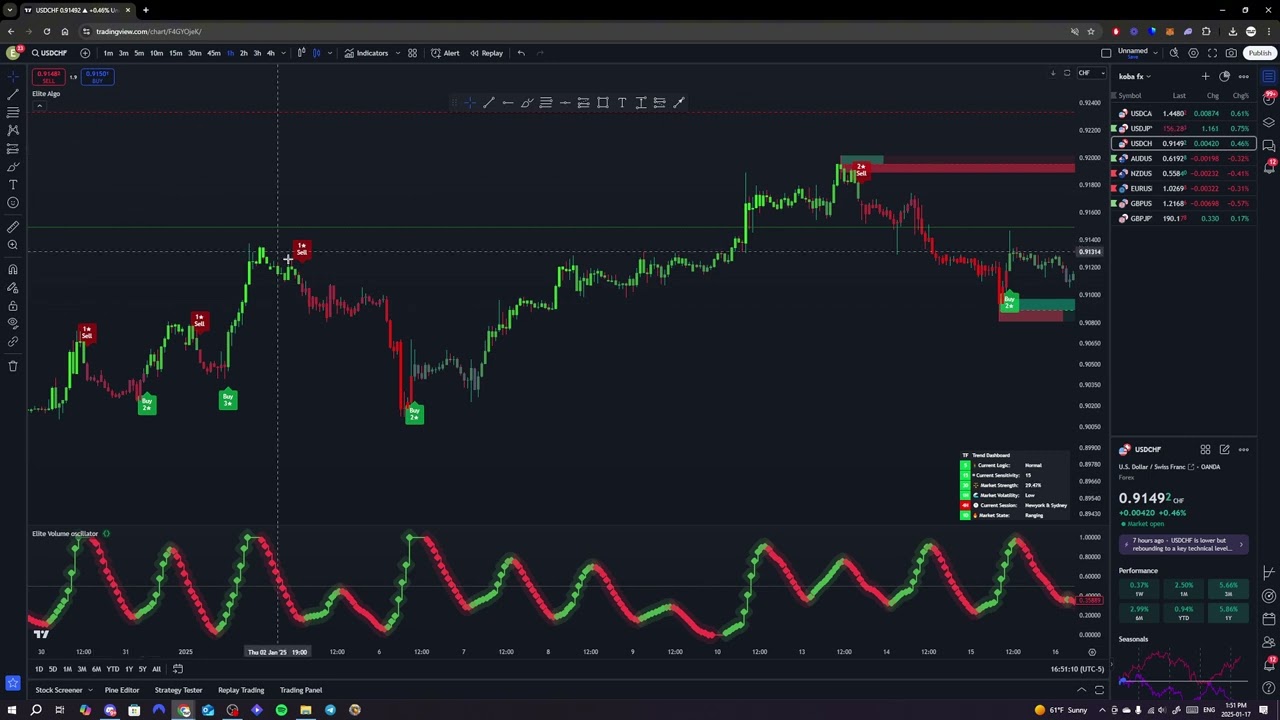Select the ruler measure tool
This screenshot has height=720, width=1280.
click(13, 227)
